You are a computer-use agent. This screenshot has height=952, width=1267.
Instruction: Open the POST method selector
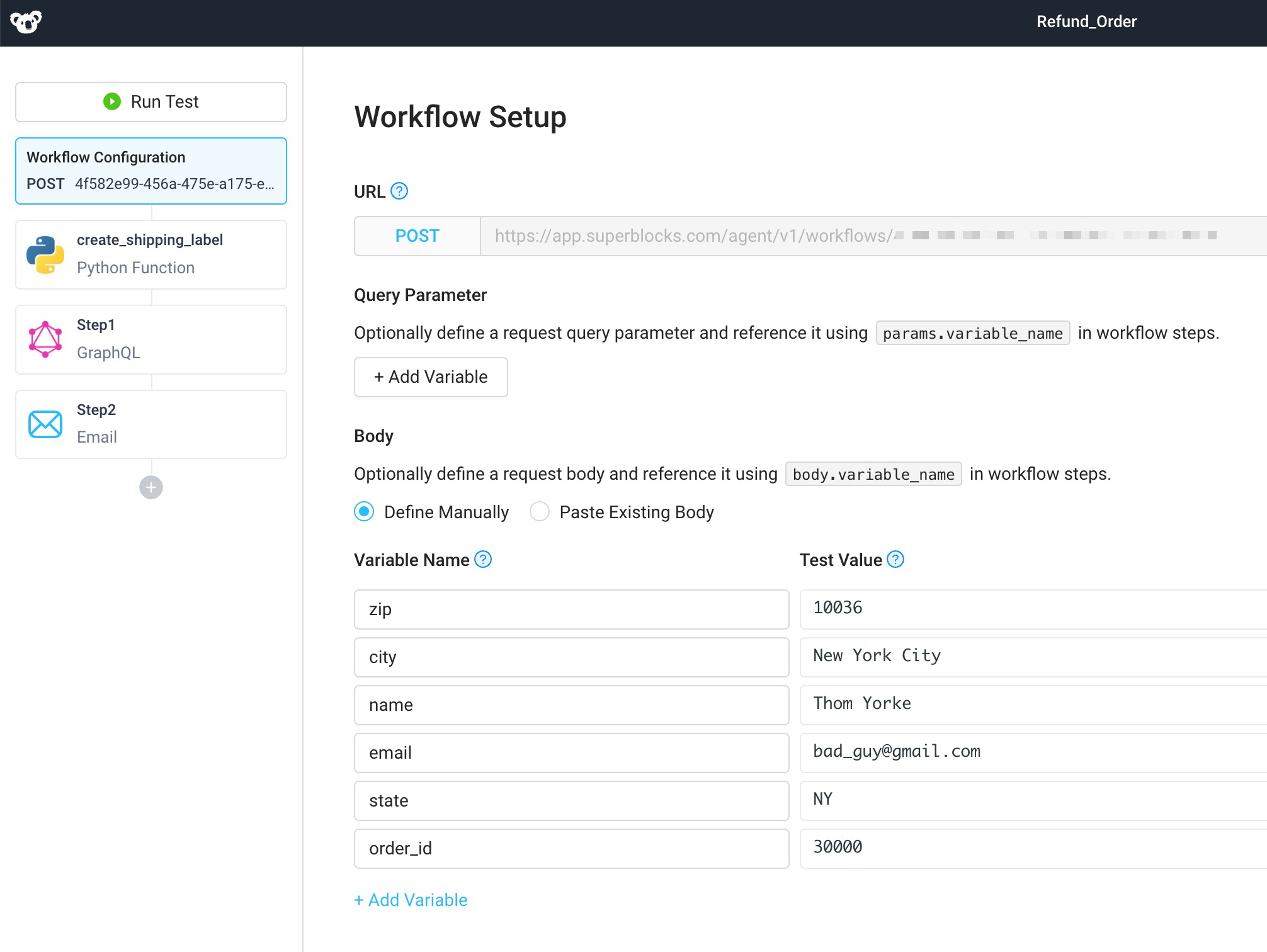(x=417, y=236)
